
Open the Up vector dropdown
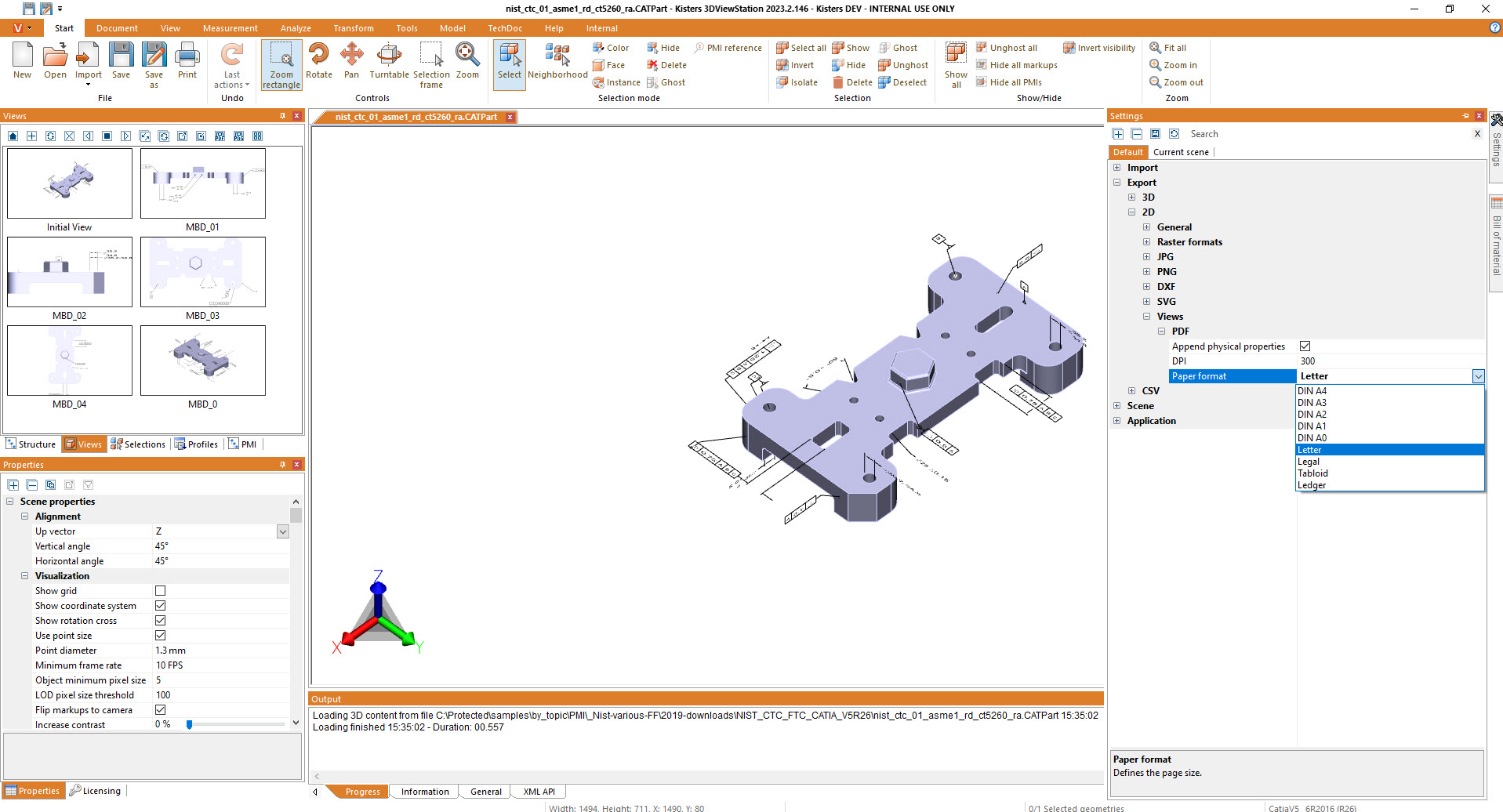point(283,531)
